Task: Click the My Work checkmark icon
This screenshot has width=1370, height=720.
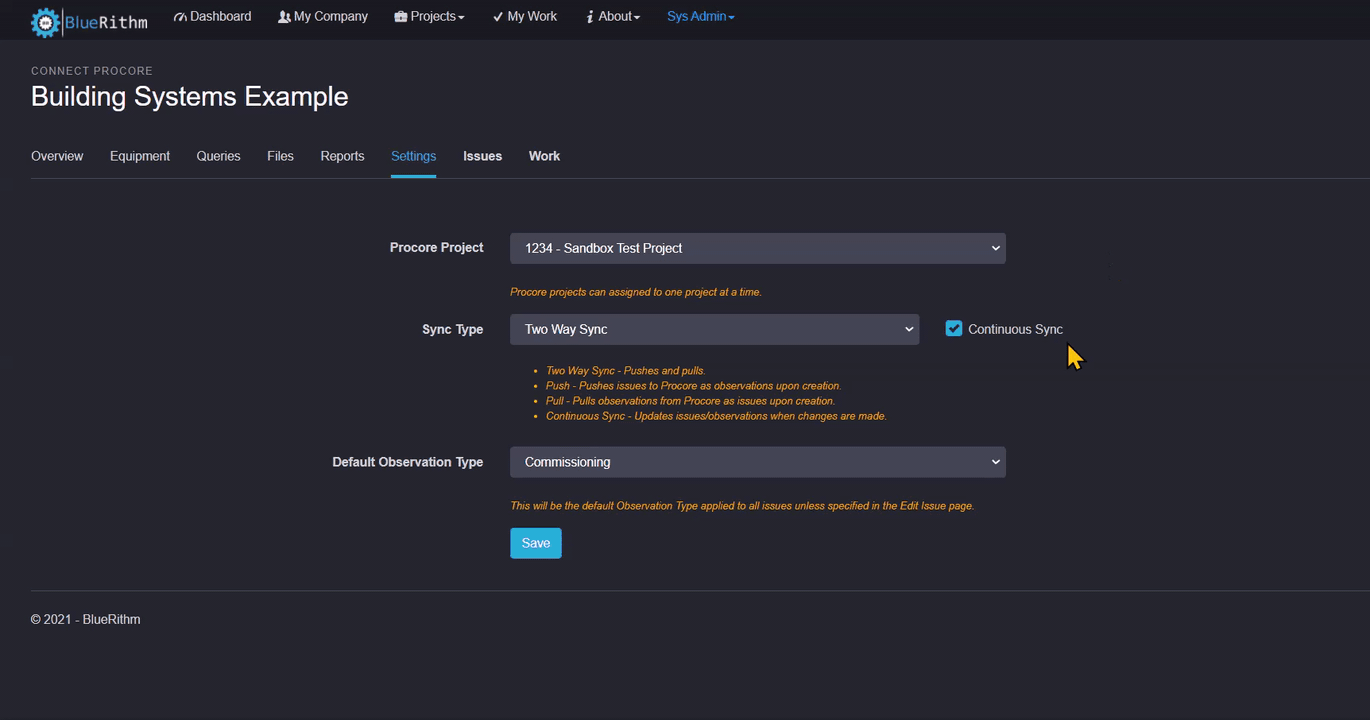Action: point(498,17)
